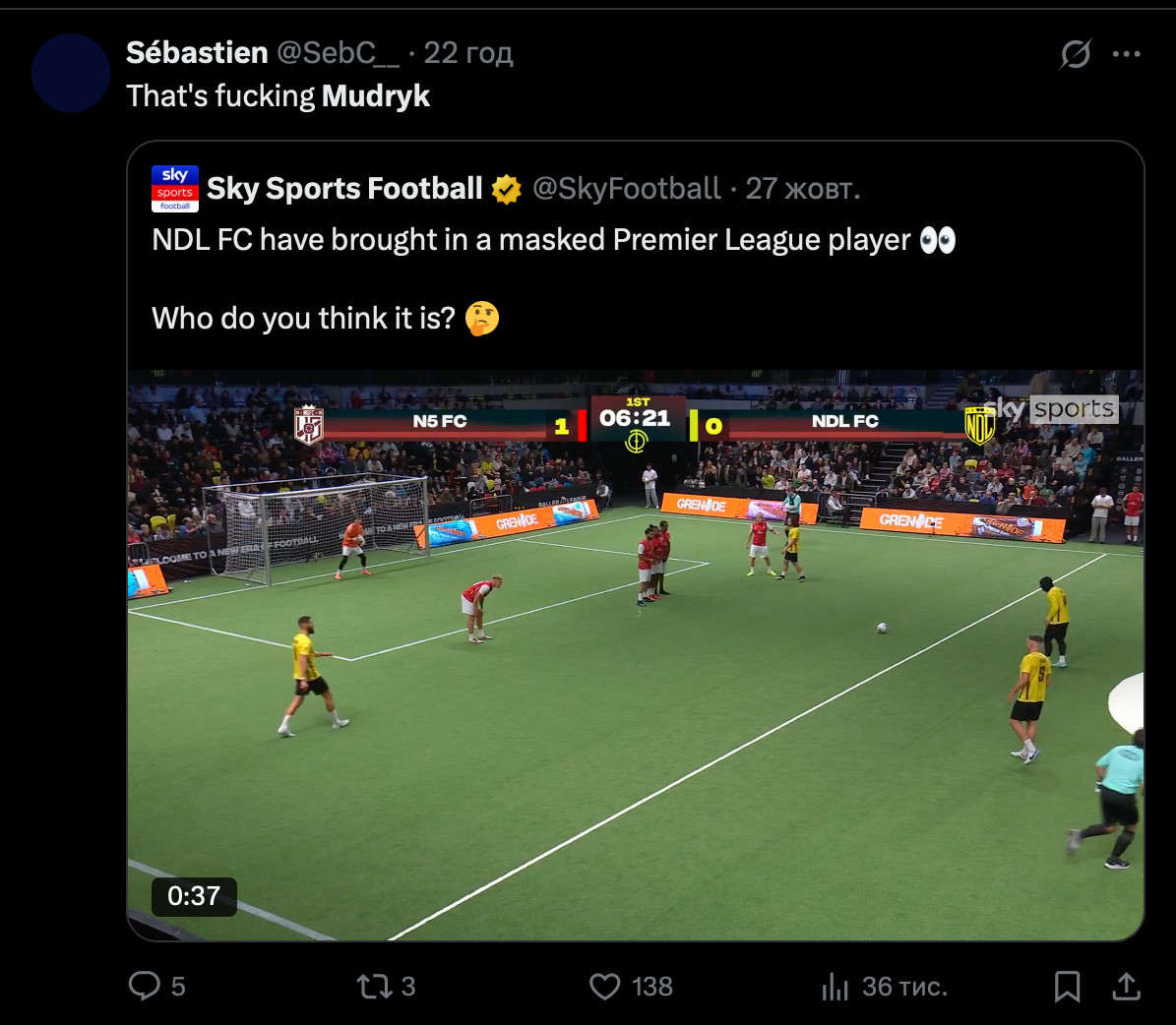The width and height of the screenshot is (1176, 1025).
Task: Click the "22 год" timestamp
Action: 468,53
